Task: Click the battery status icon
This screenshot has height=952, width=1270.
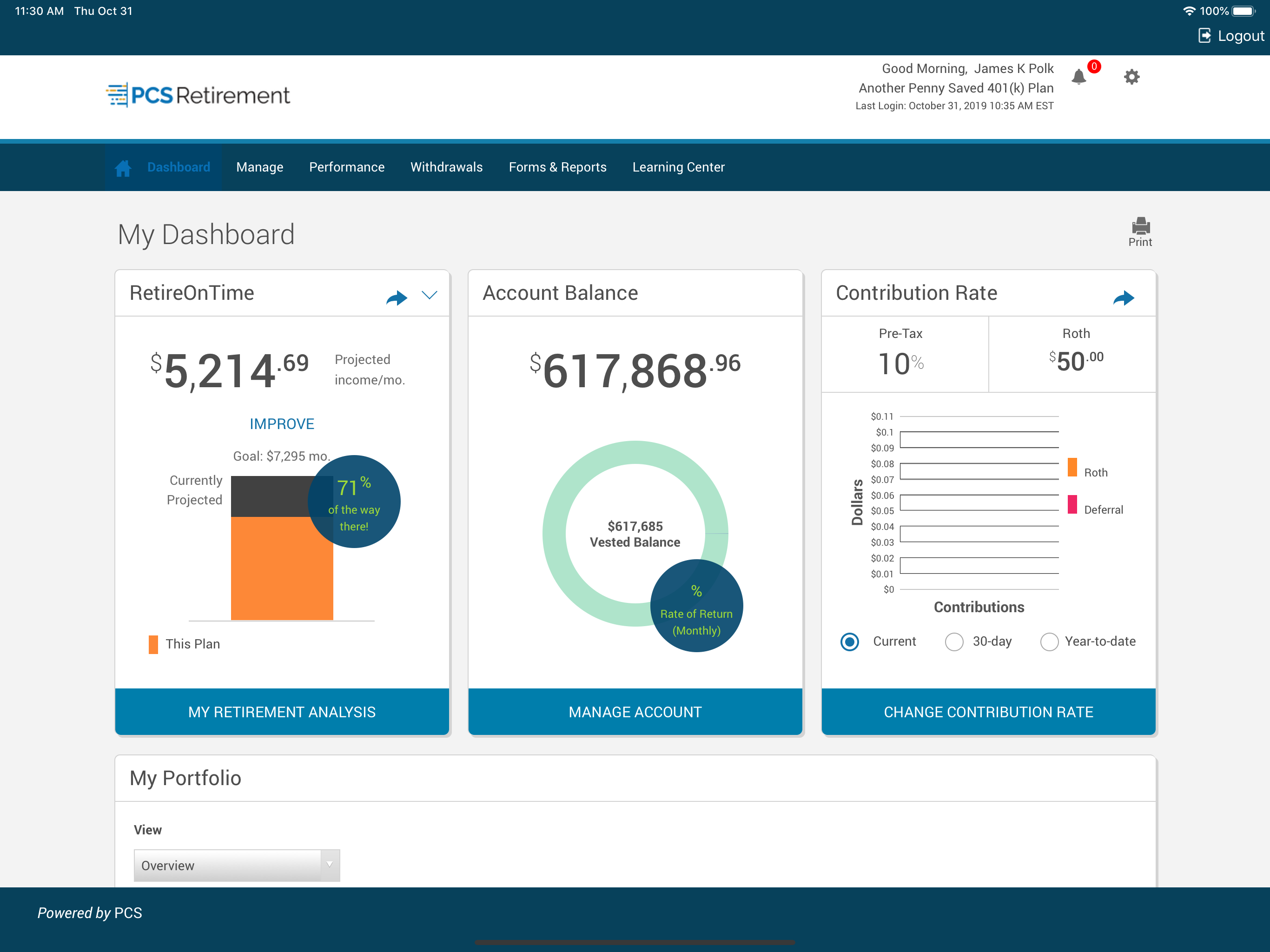Action: [1244, 11]
